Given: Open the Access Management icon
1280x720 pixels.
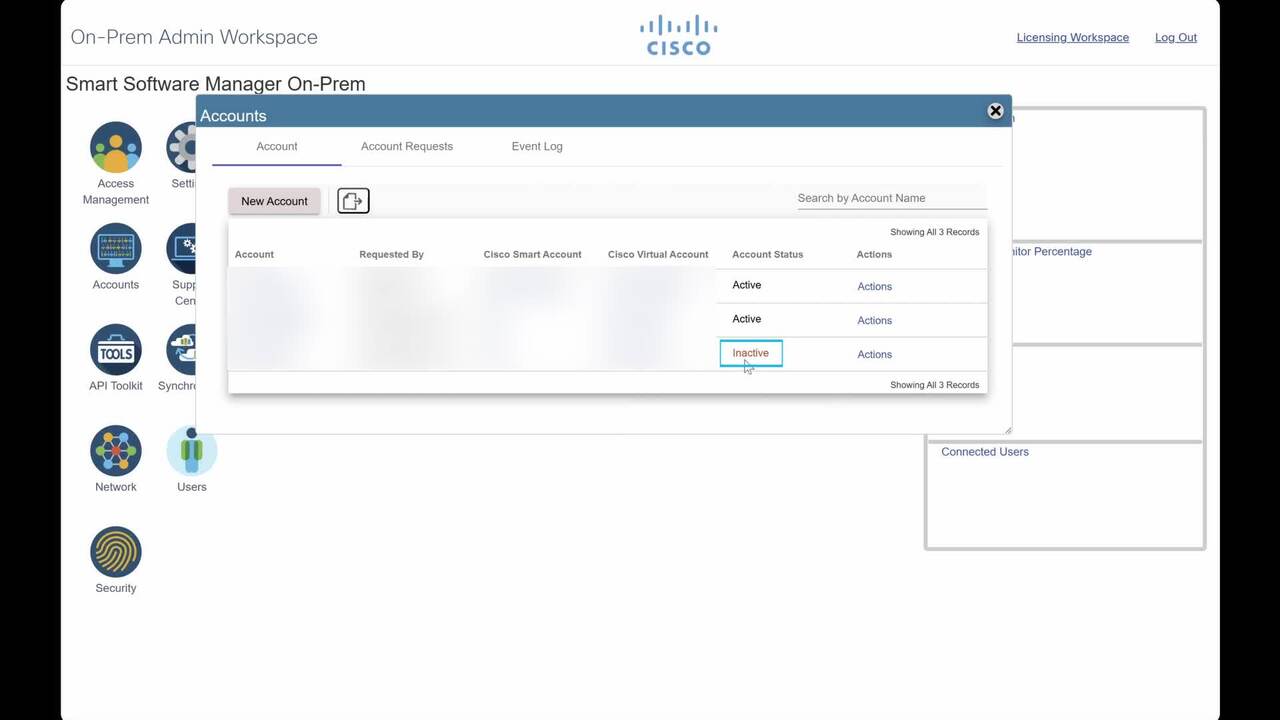Looking at the screenshot, I should [115, 148].
